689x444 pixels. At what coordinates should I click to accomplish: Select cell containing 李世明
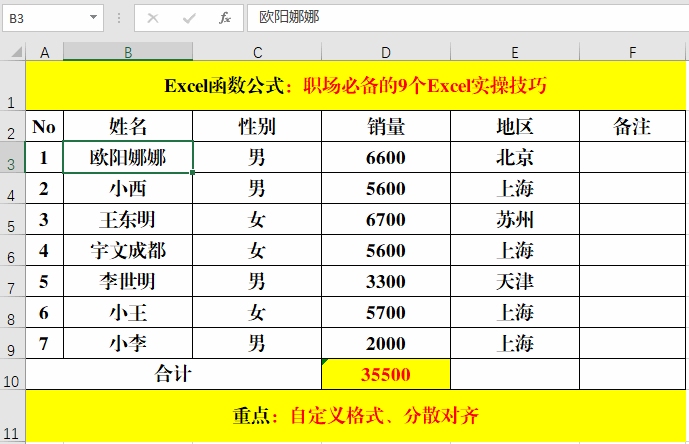(x=128, y=281)
